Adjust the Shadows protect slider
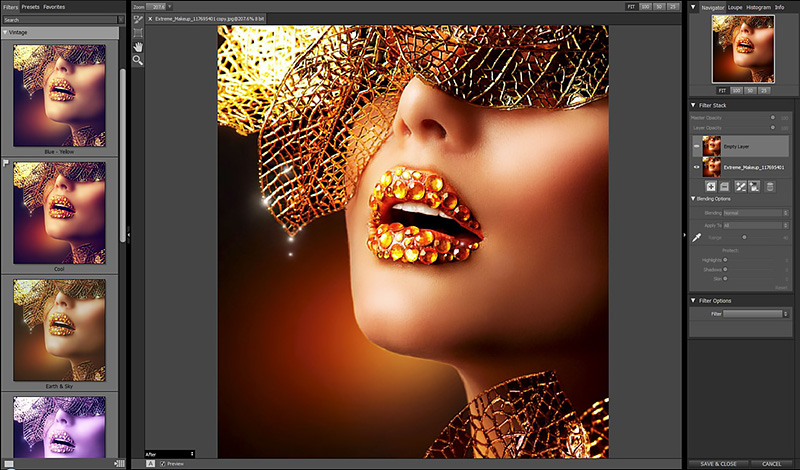800x470 pixels. [725, 269]
